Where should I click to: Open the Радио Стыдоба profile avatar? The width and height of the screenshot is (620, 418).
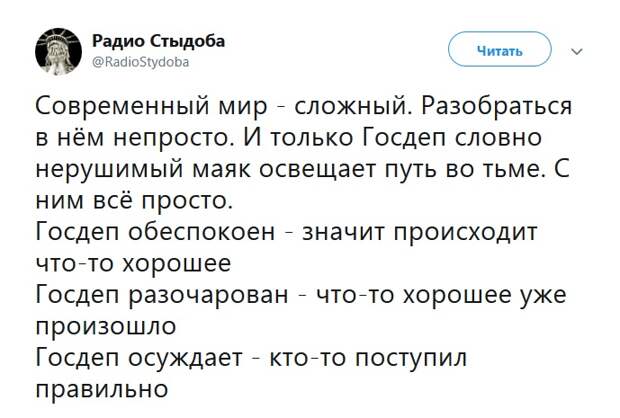[x=59, y=51]
